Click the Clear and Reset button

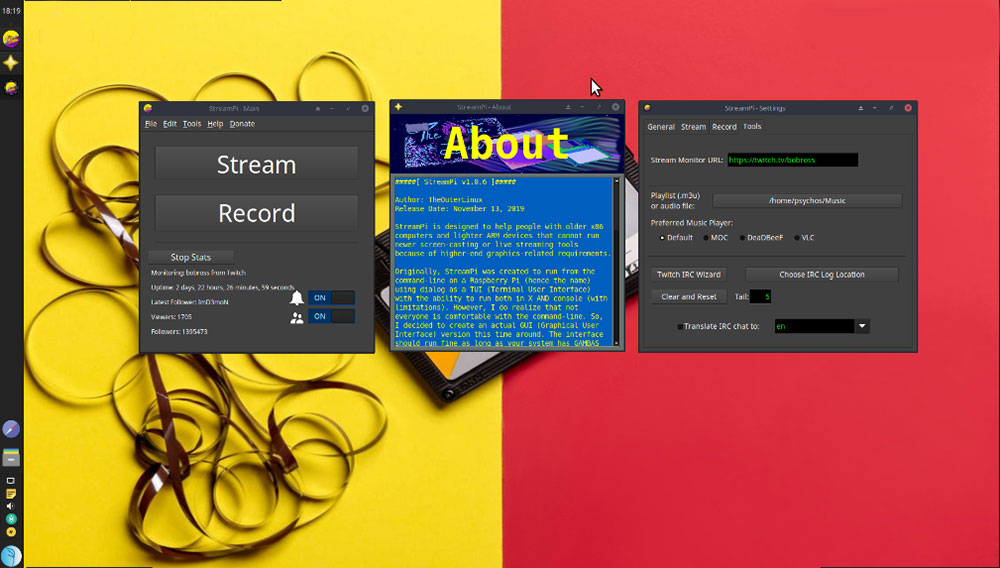[x=688, y=296]
